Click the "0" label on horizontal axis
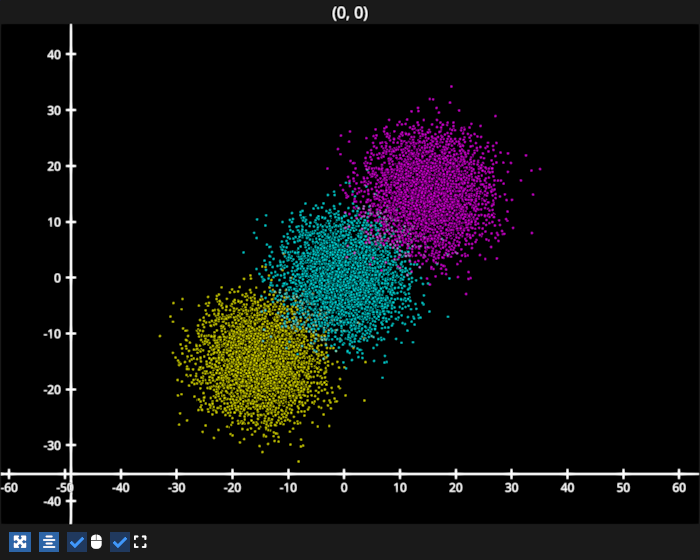Image resolution: width=700 pixels, height=560 pixels. coord(344,488)
